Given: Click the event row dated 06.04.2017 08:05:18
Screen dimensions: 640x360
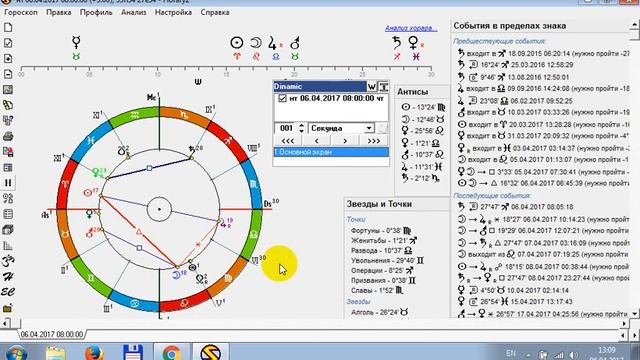Looking at the screenshot, I should tap(515, 207).
